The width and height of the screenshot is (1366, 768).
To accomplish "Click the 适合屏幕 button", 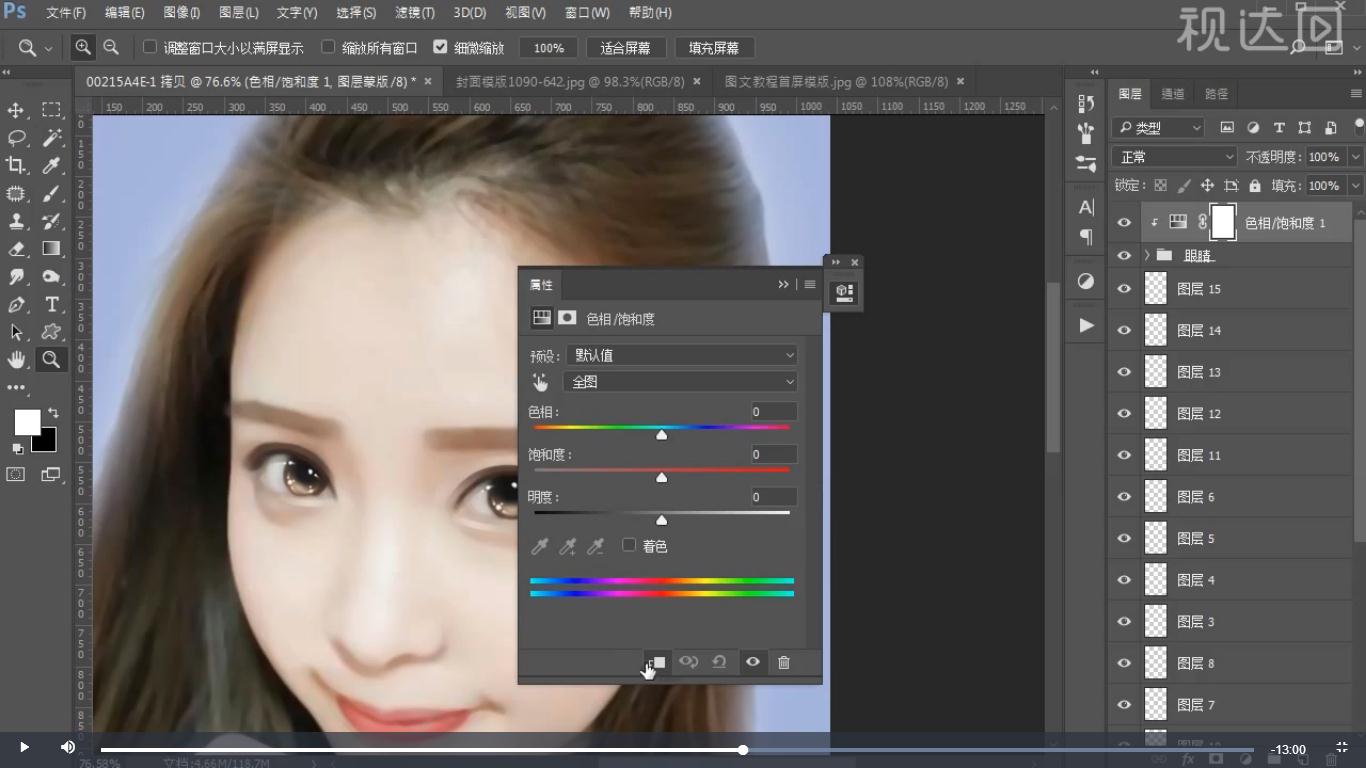I will click(x=626, y=48).
